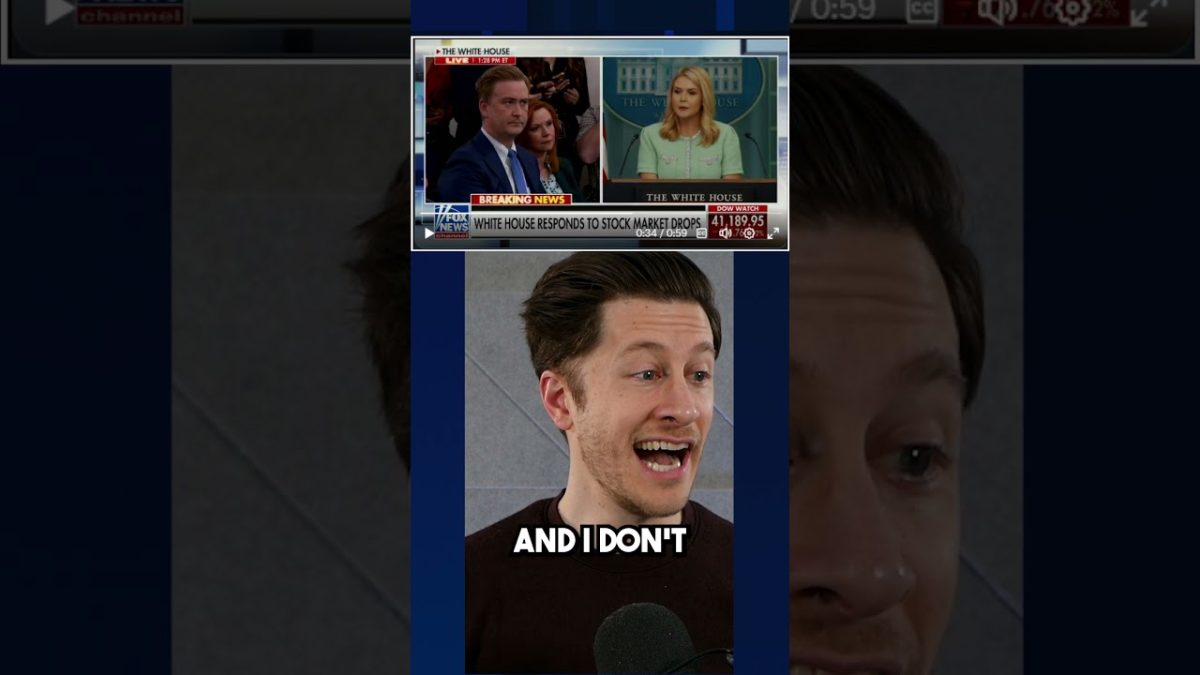Screen dimensions: 1200x675
Task: Open settings gear in the embedded news clip
Action: tap(748, 233)
